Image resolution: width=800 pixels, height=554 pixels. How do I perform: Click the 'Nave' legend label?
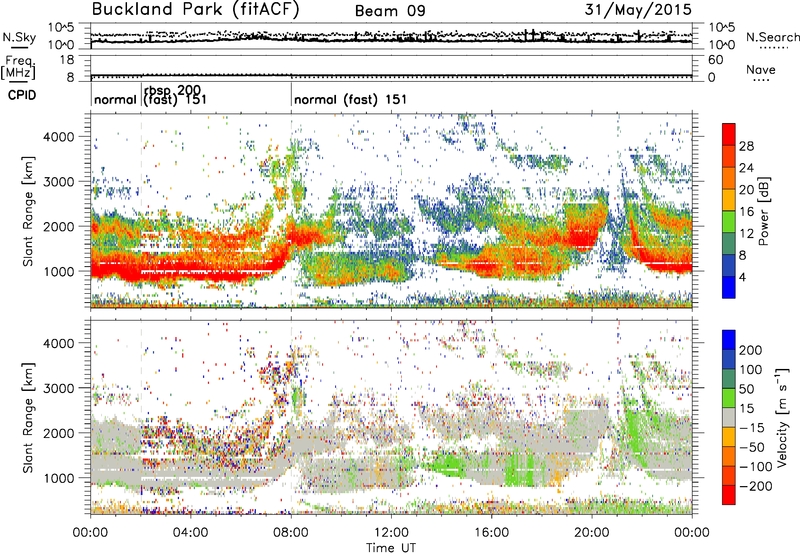click(761, 69)
